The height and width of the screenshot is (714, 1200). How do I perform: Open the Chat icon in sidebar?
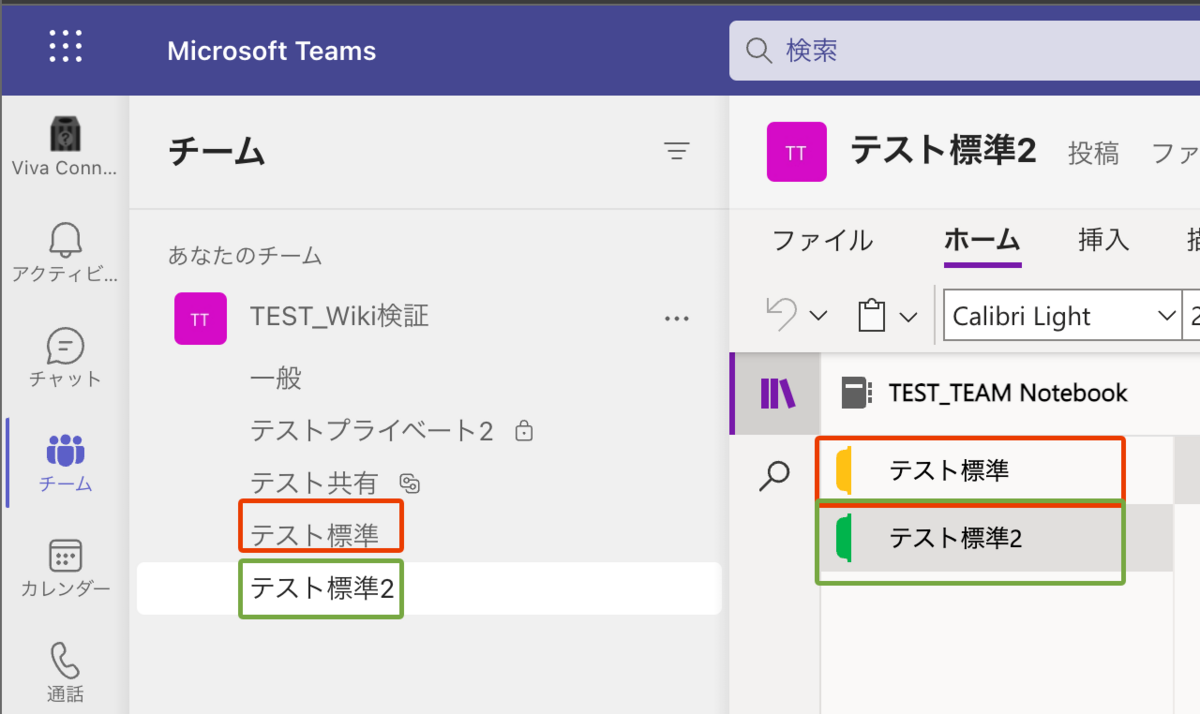click(65, 357)
